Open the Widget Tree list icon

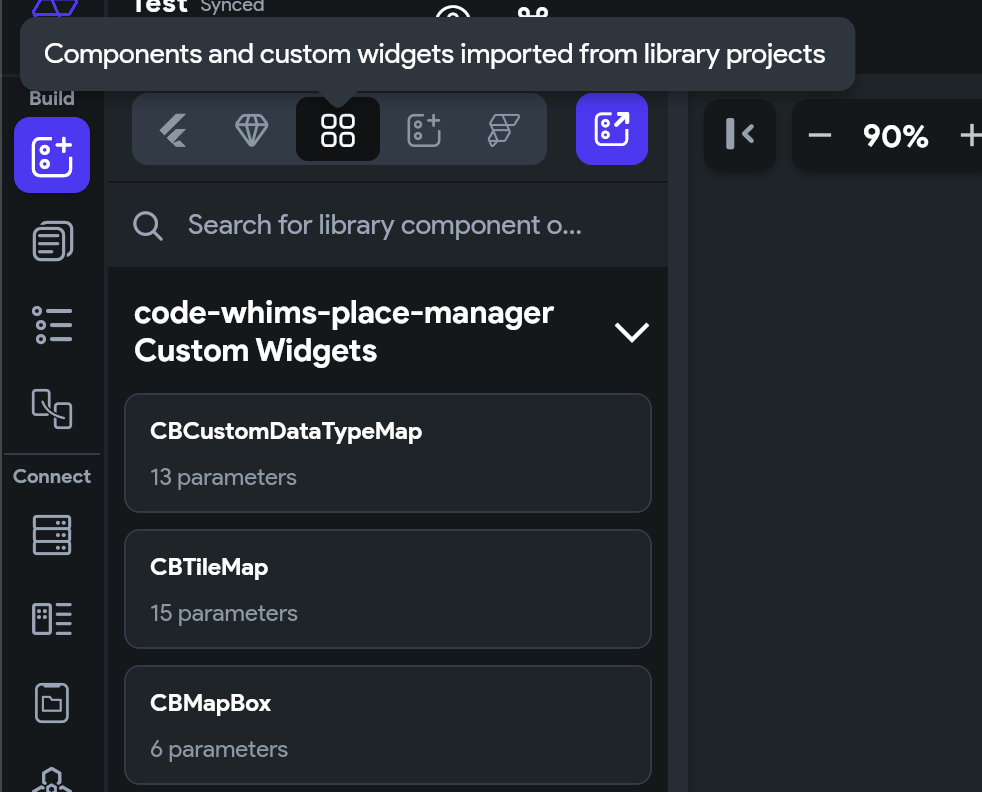point(52,325)
